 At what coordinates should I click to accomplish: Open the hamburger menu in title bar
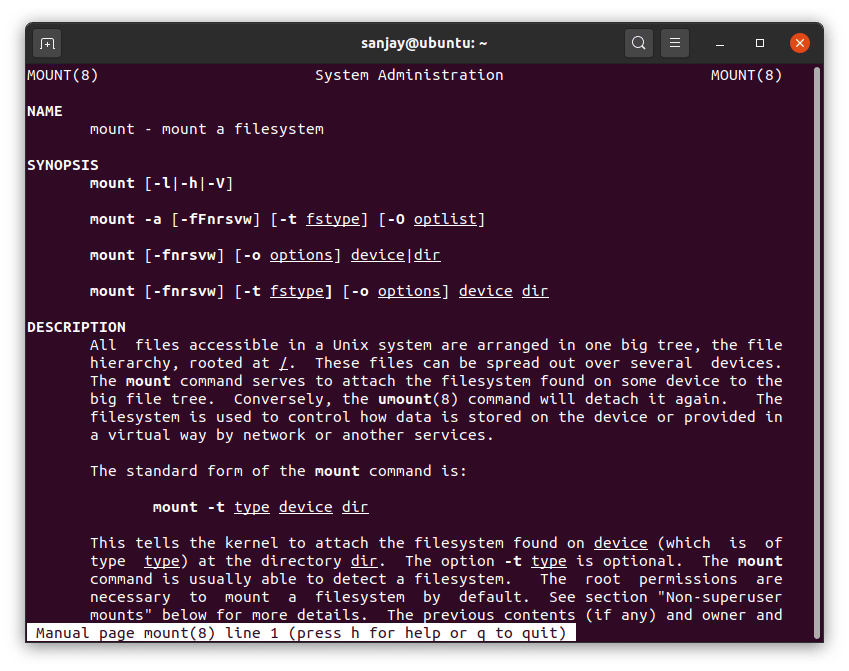[x=675, y=43]
